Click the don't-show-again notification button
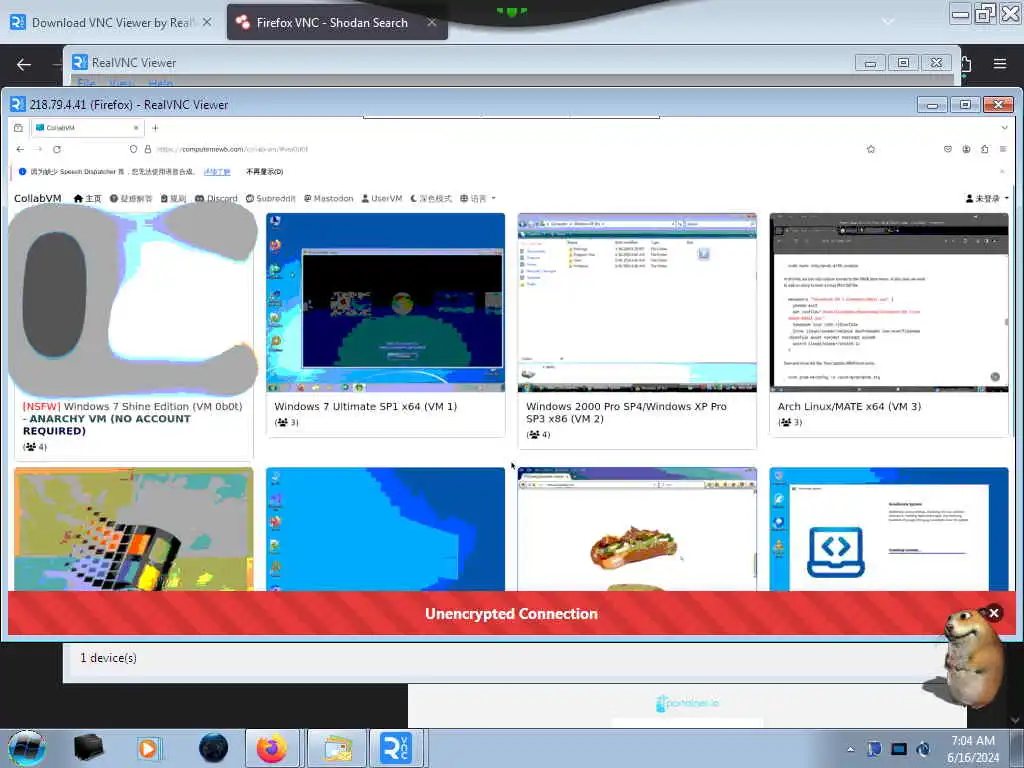 coord(264,172)
